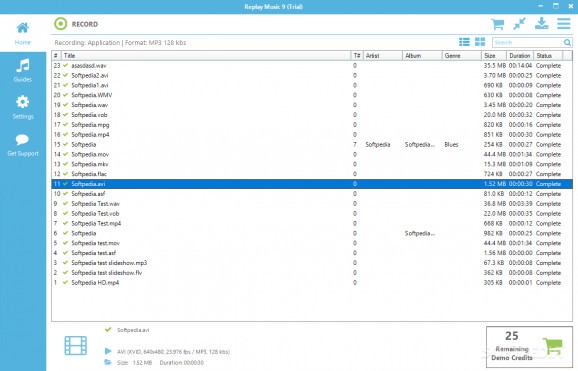Select the Softpedia.WMV row
This screenshot has height=371, width=578.
point(312,95)
